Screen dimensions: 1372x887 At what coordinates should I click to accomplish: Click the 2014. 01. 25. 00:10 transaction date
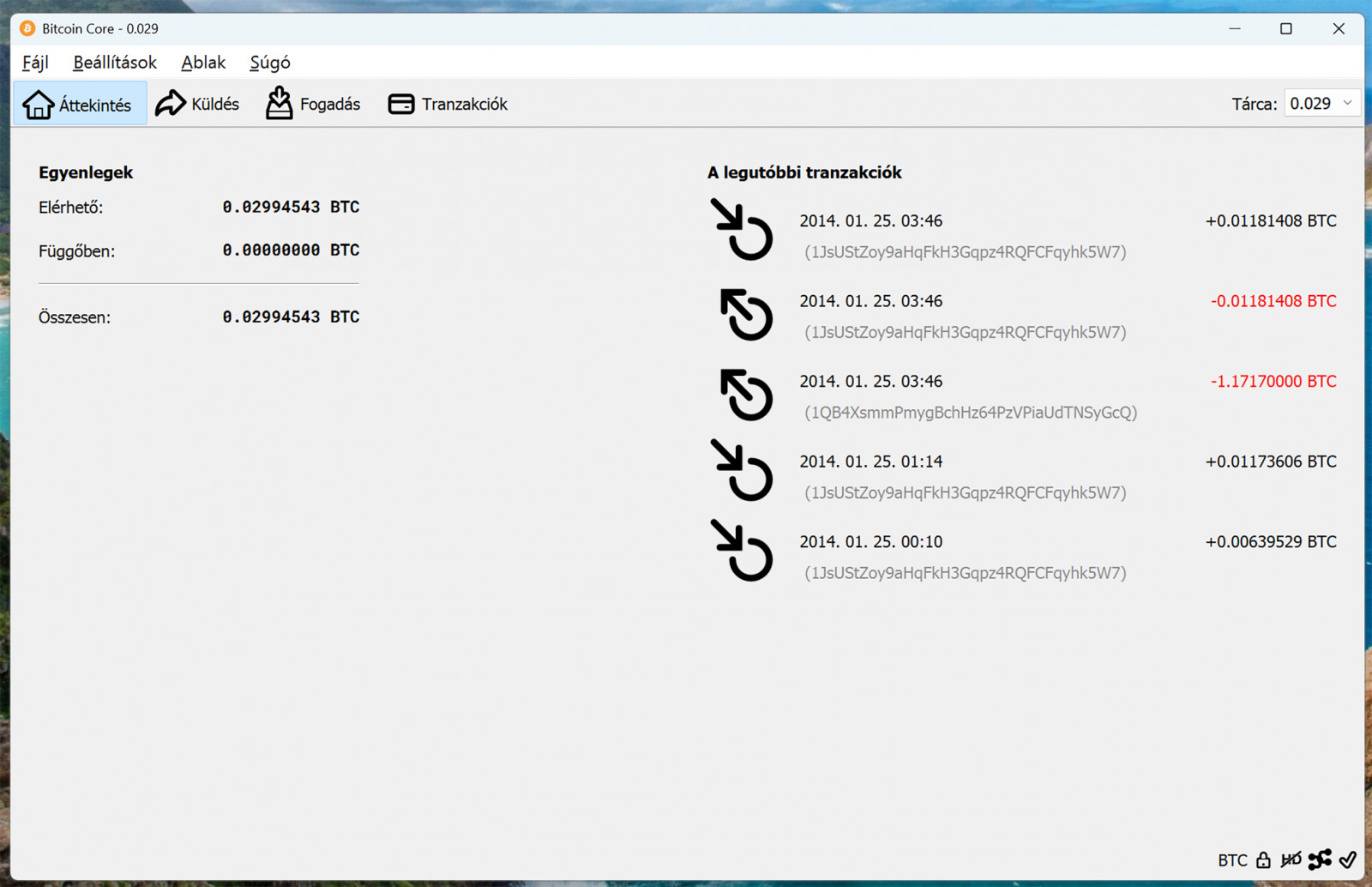click(871, 541)
